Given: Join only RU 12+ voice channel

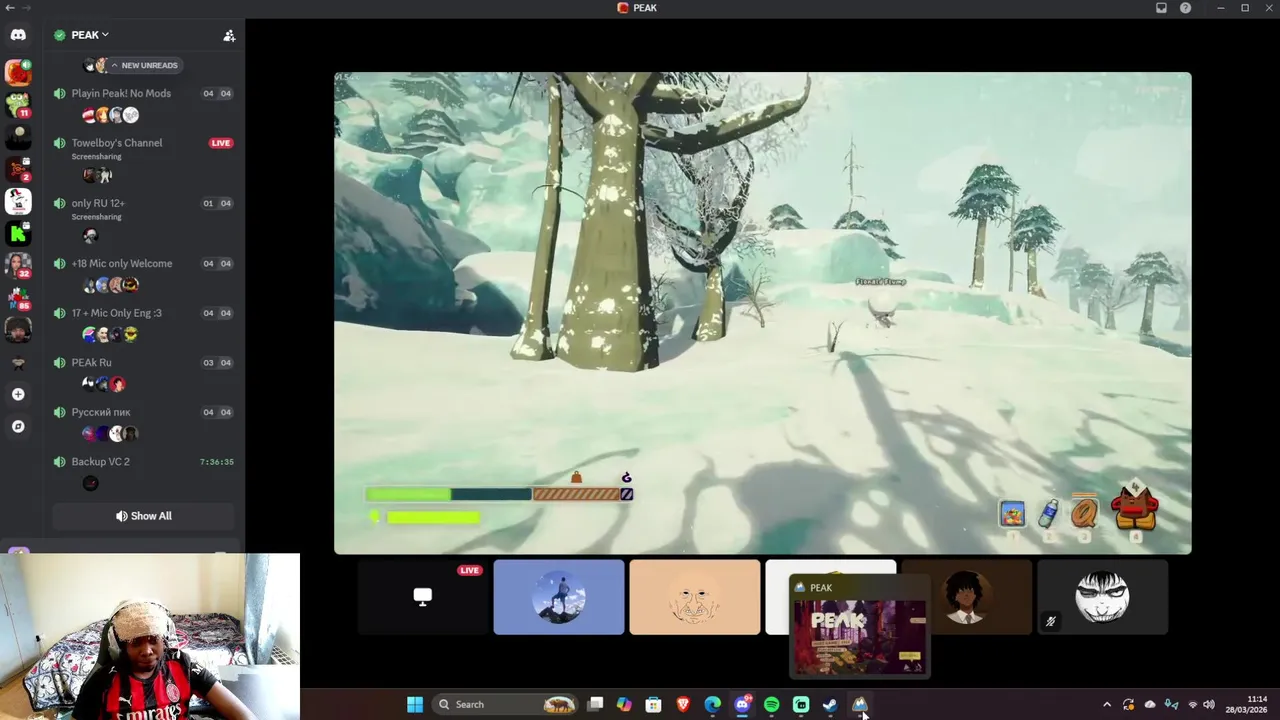Looking at the screenshot, I should coord(98,203).
